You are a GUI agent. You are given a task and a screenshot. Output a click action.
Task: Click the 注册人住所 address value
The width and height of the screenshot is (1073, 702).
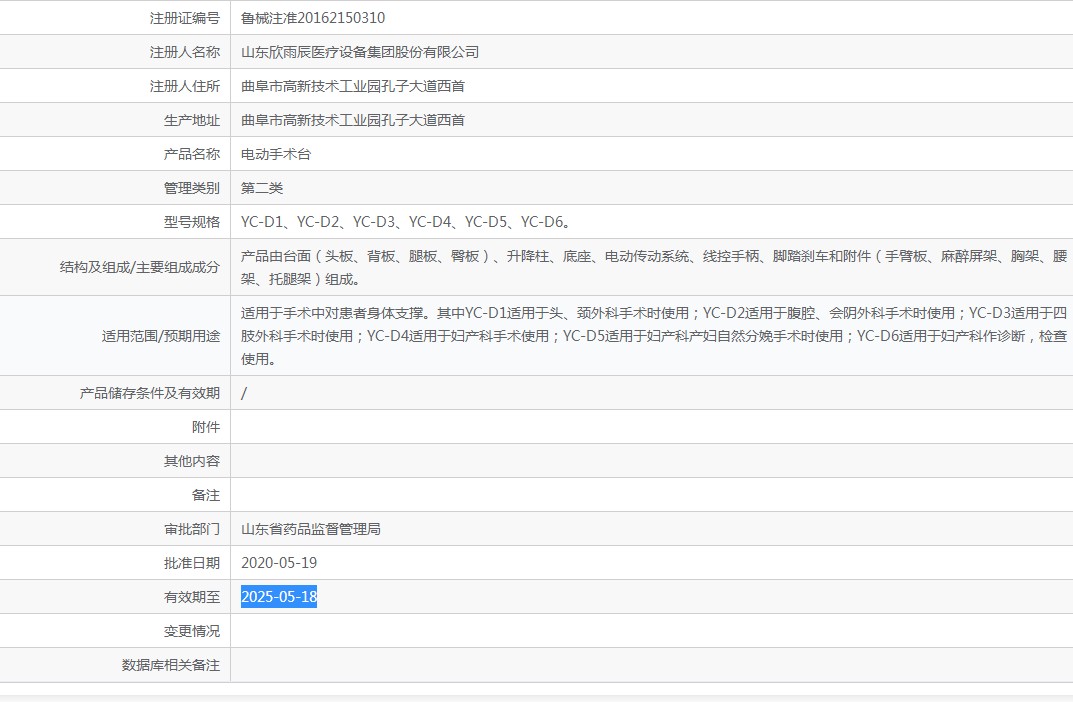pyautogui.click(x=353, y=86)
